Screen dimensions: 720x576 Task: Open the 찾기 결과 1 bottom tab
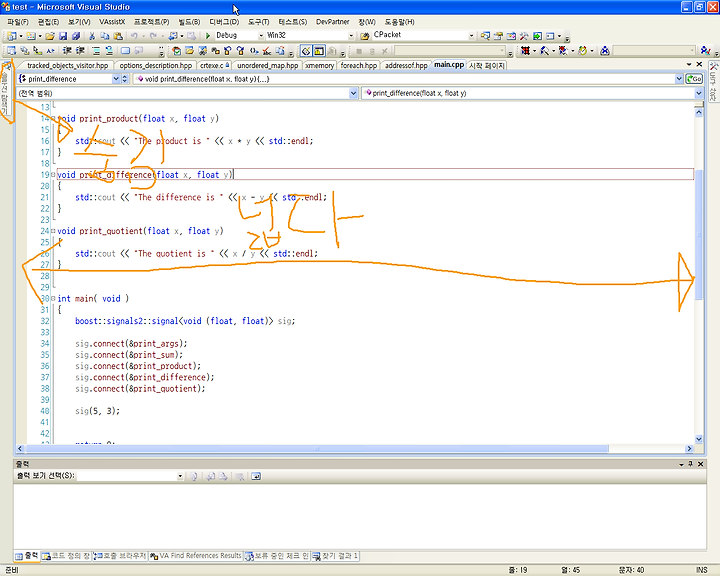pyautogui.click(x=336, y=556)
